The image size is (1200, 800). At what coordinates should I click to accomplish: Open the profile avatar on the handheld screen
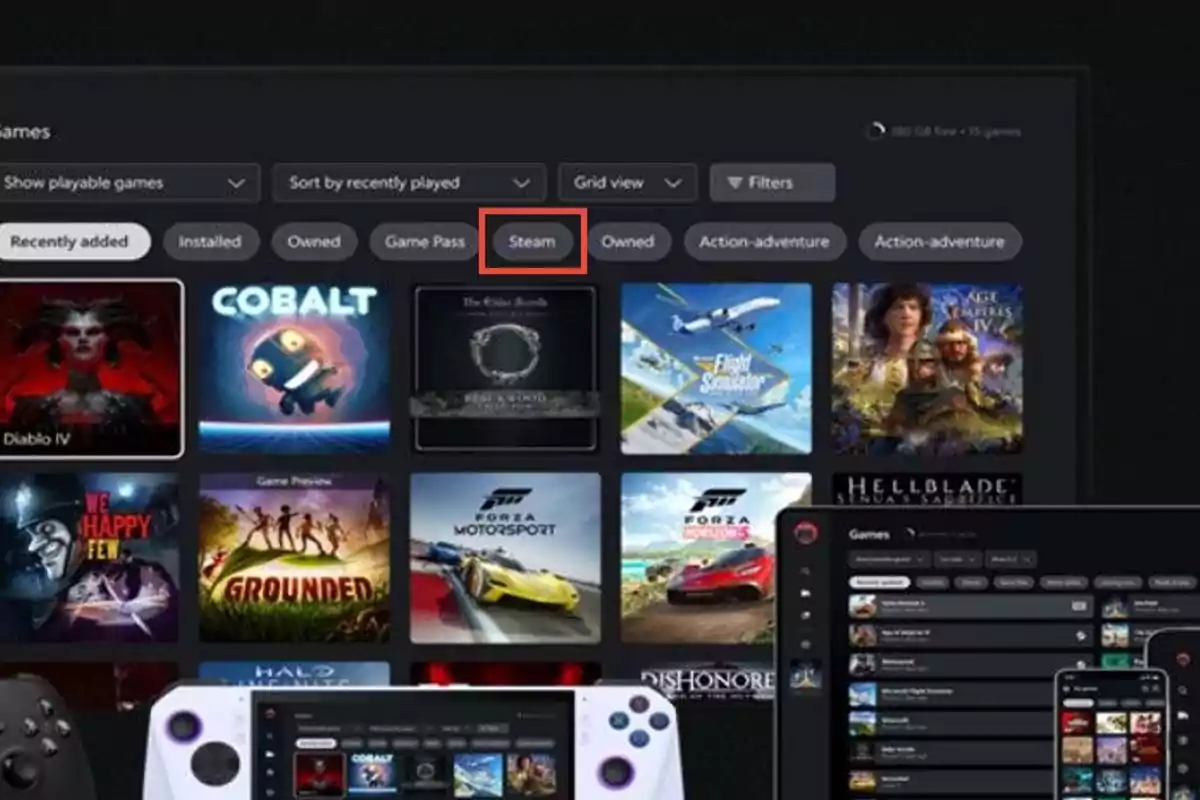click(x=270, y=714)
